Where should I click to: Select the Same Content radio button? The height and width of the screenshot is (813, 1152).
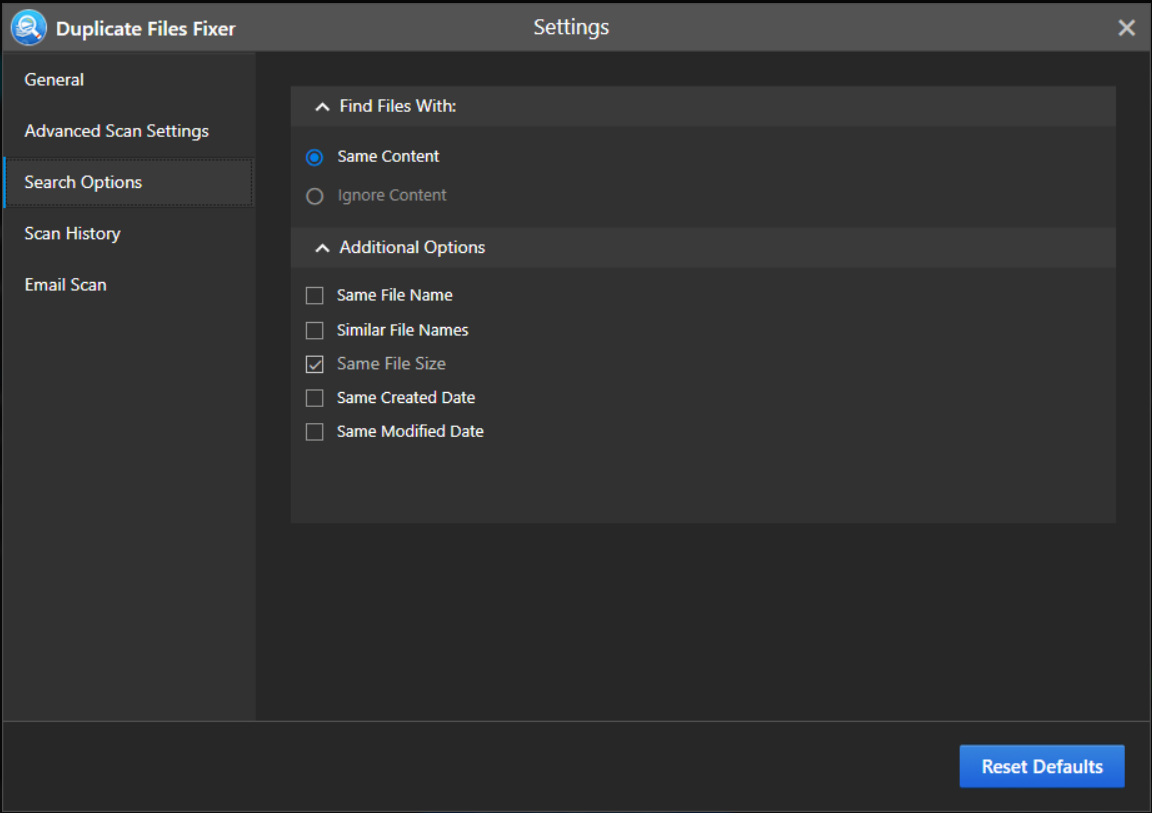315,157
